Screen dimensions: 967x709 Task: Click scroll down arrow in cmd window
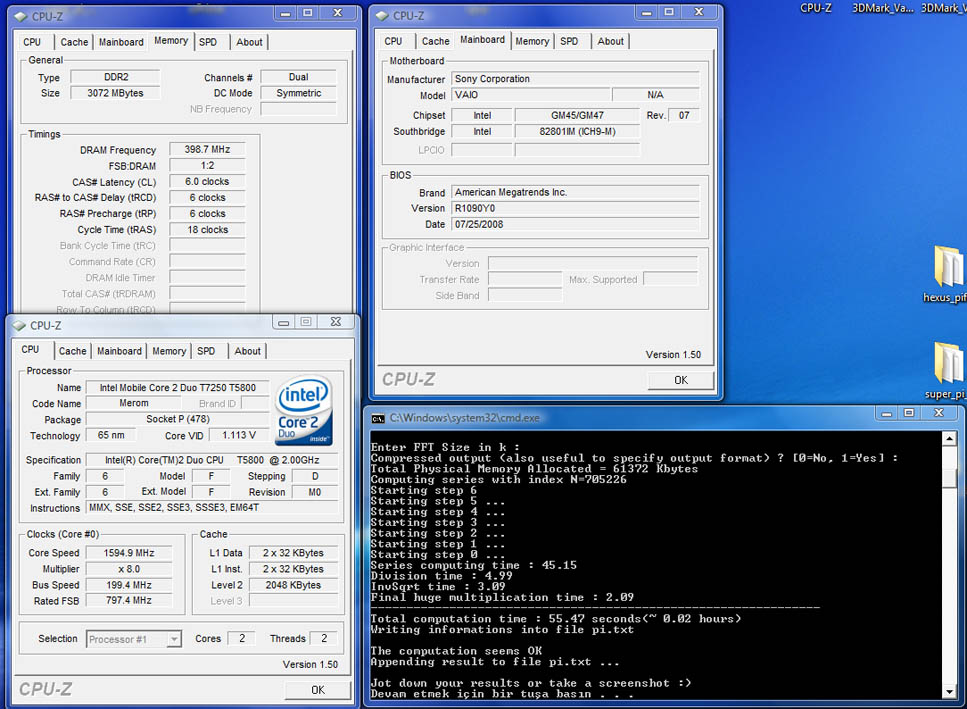(x=949, y=692)
